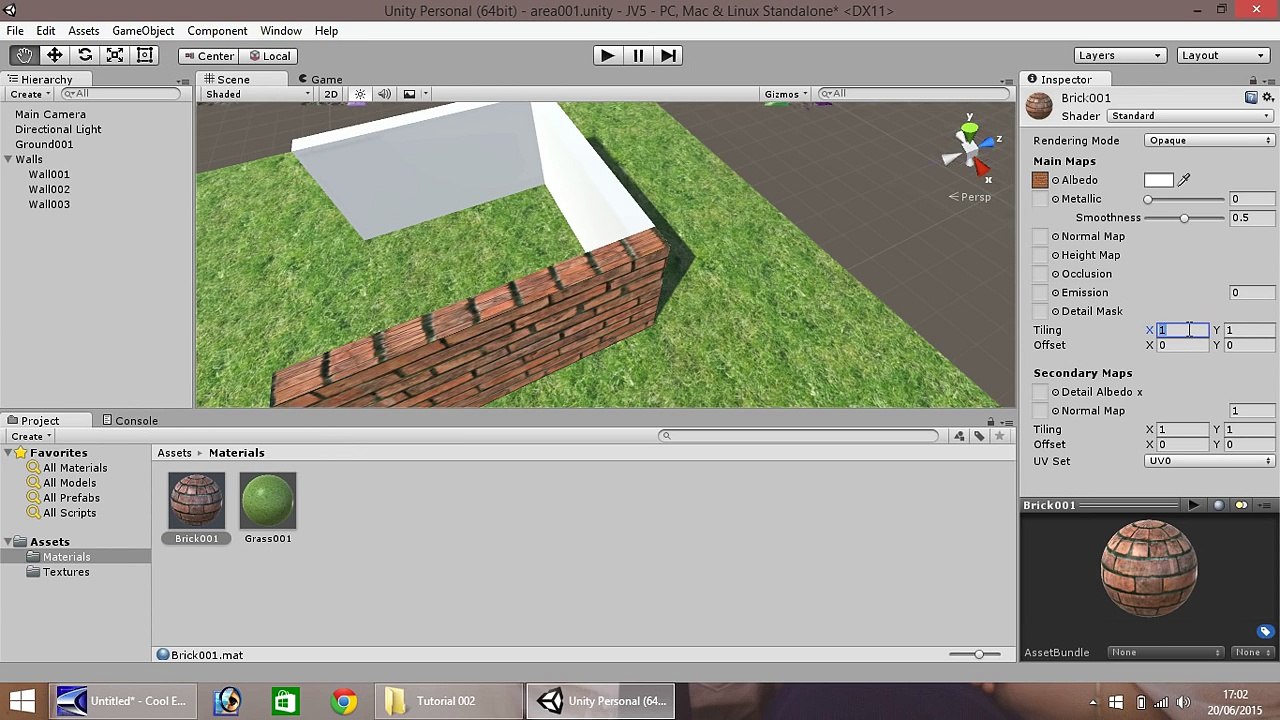Open Google Chrome from the taskbar
Viewport: 1280px width, 720px height.
pyautogui.click(x=343, y=701)
